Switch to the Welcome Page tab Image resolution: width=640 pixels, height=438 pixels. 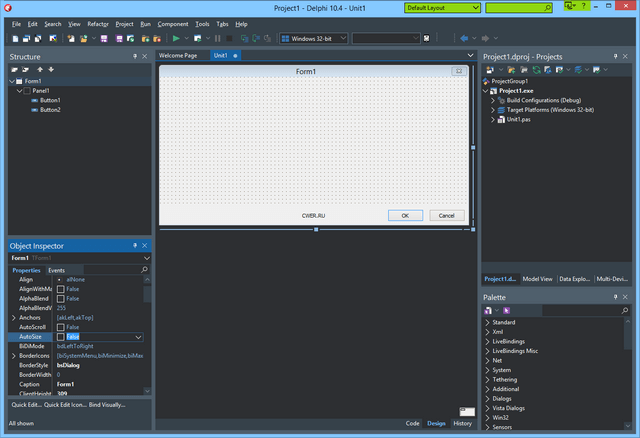coord(178,56)
